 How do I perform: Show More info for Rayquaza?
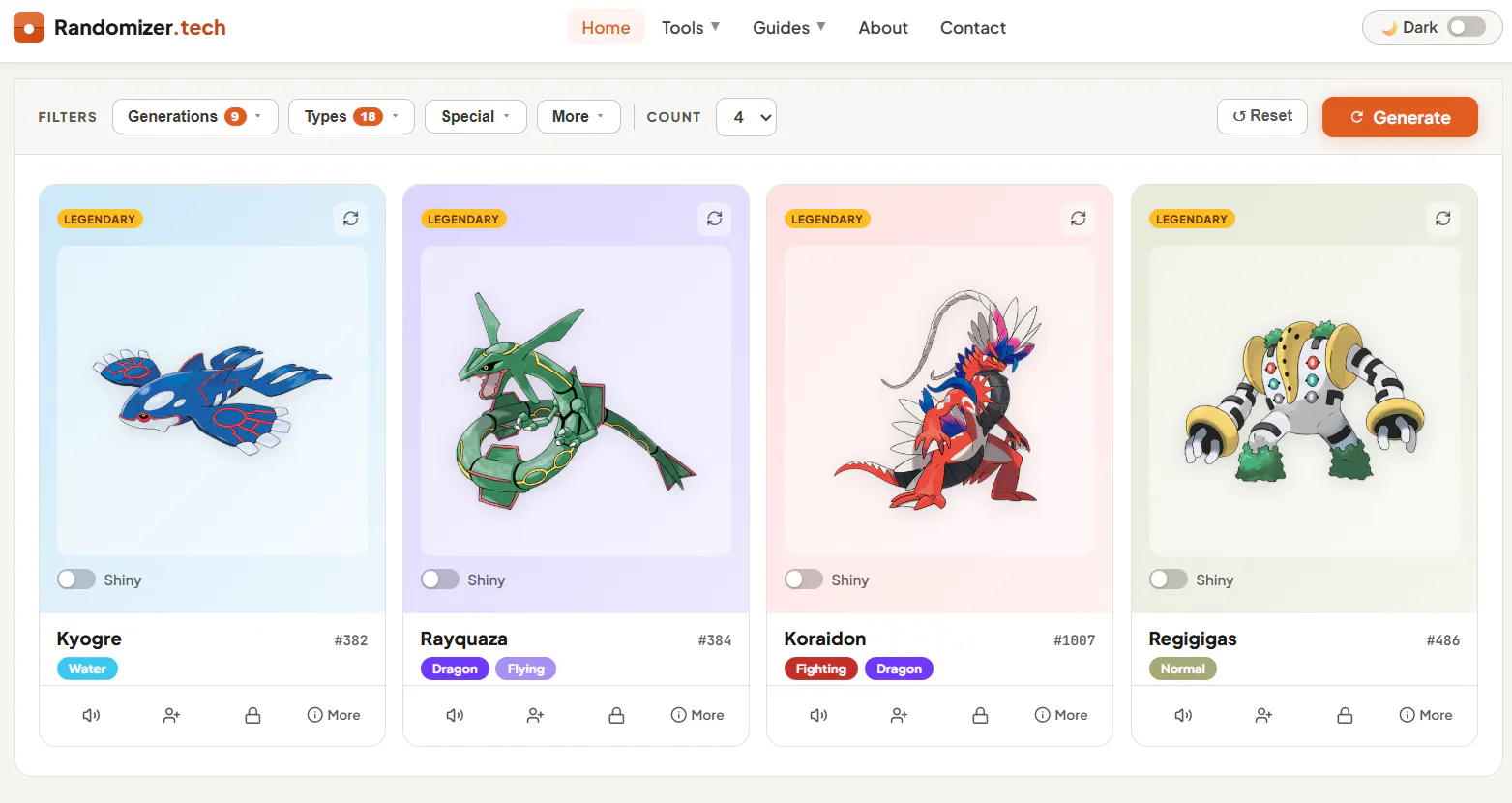pos(697,715)
